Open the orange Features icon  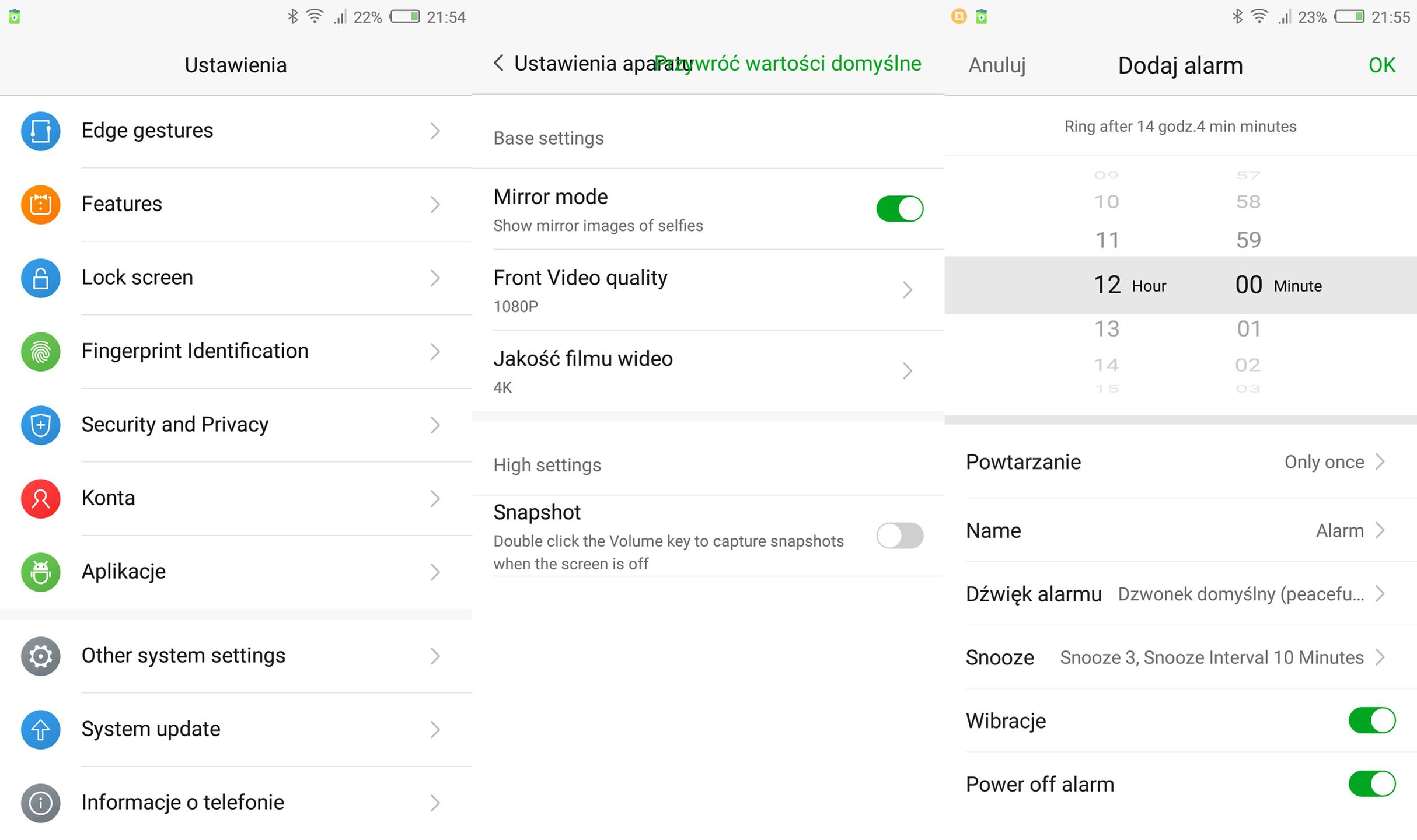click(x=40, y=204)
